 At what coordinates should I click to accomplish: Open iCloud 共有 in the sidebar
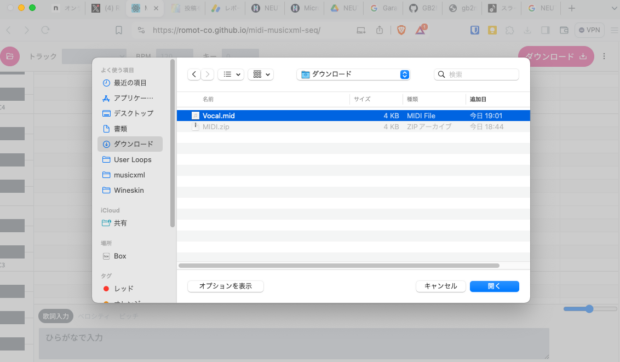(x=130, y=223)
